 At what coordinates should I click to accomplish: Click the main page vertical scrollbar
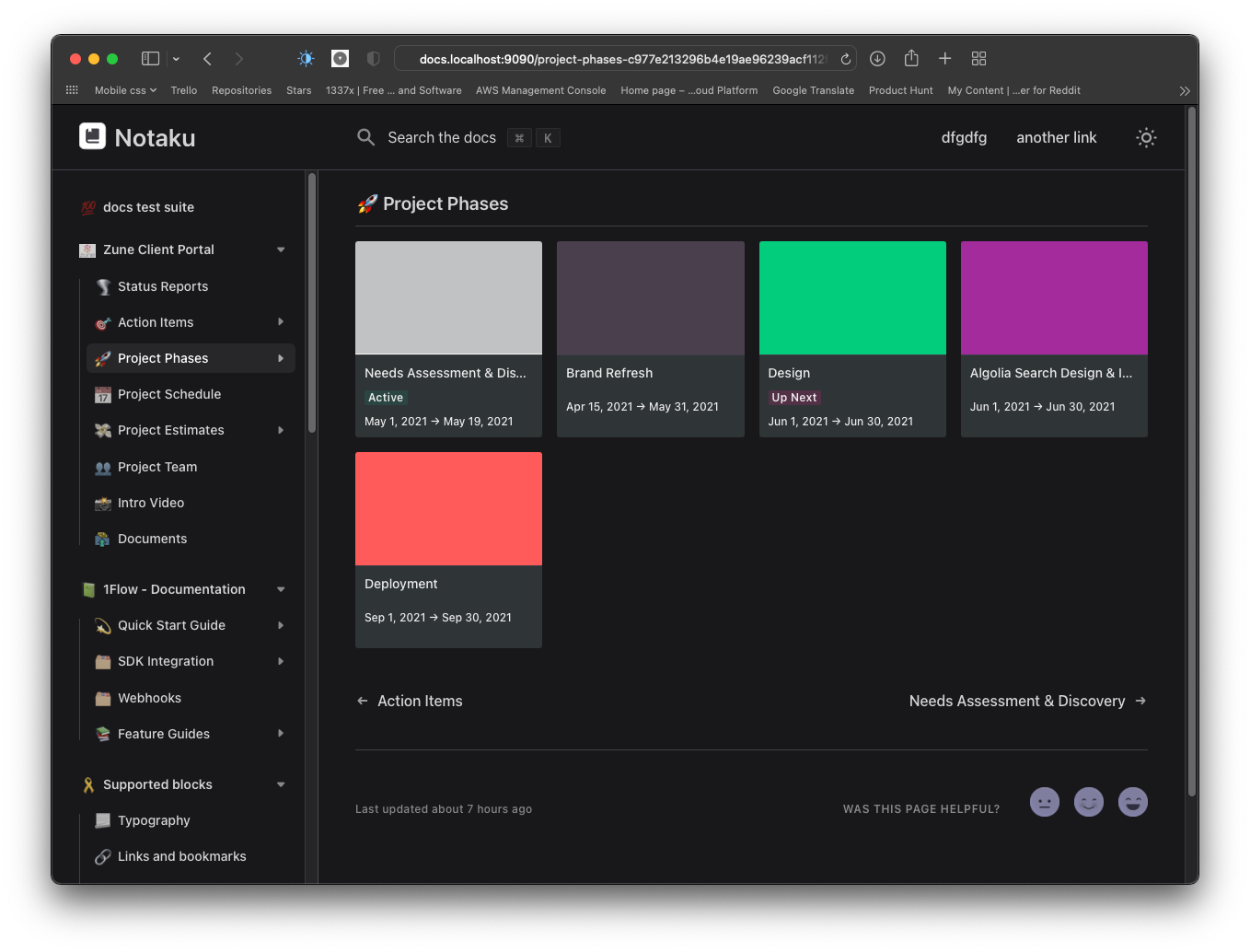(x=1192, y=451)
